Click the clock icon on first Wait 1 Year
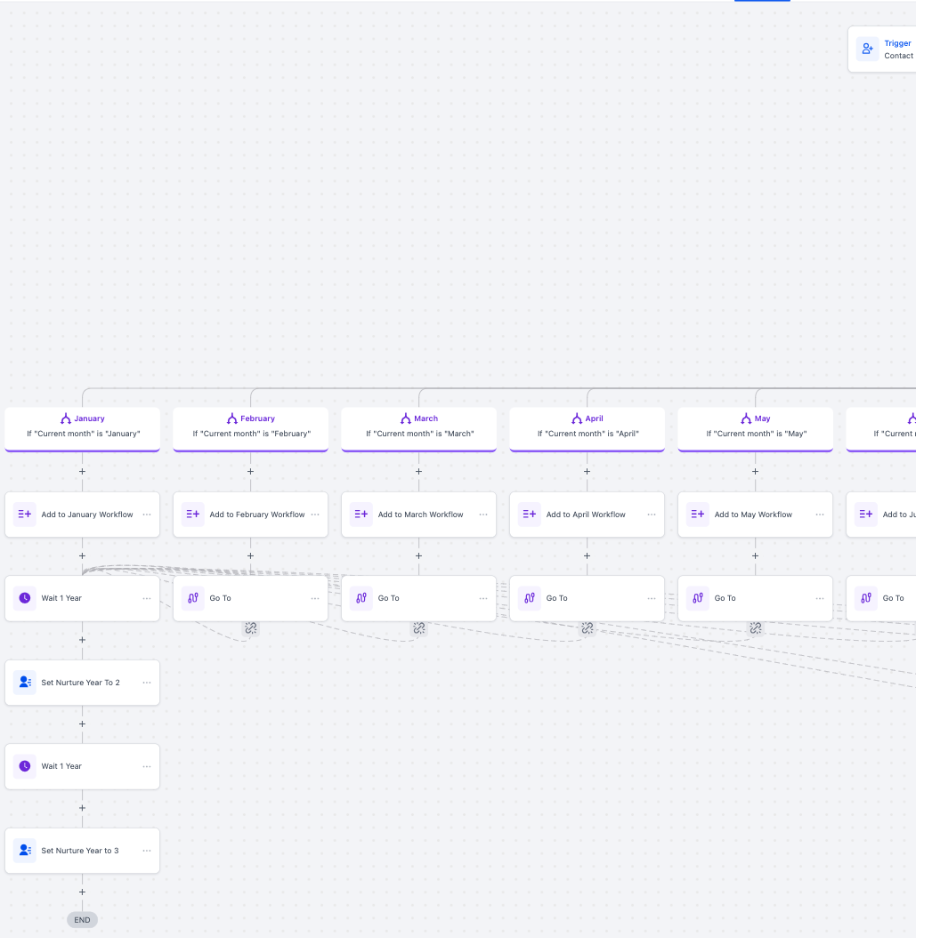 click(x=25, y=598)
